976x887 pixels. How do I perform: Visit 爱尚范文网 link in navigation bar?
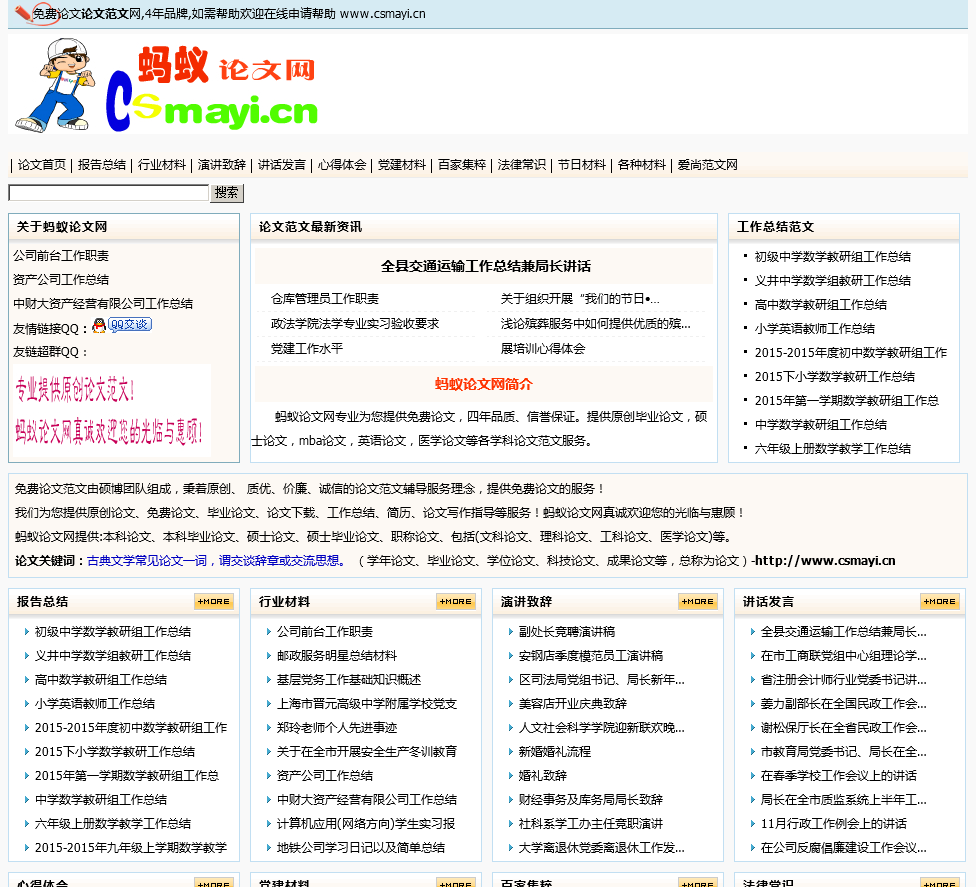(708, 165)
